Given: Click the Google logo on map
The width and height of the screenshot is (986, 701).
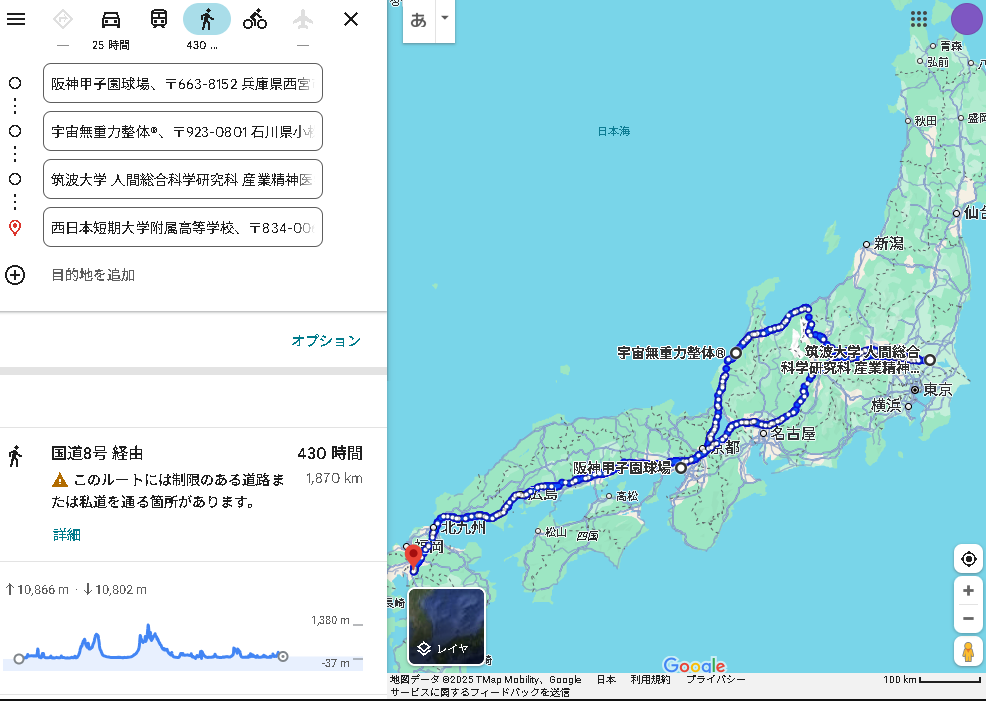Looking at the screenshot, I should point(694,665).
